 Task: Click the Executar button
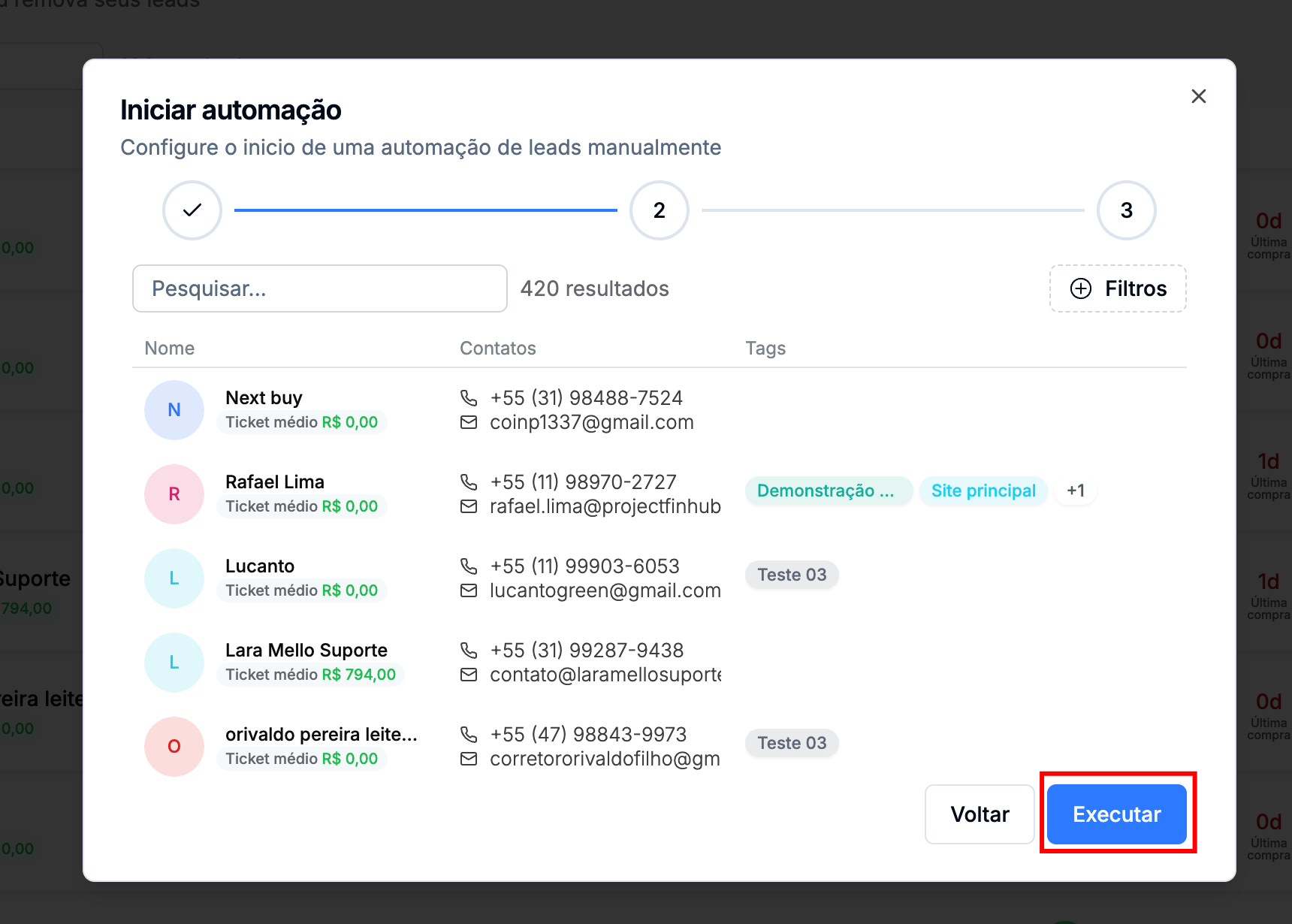point(1117,814)
